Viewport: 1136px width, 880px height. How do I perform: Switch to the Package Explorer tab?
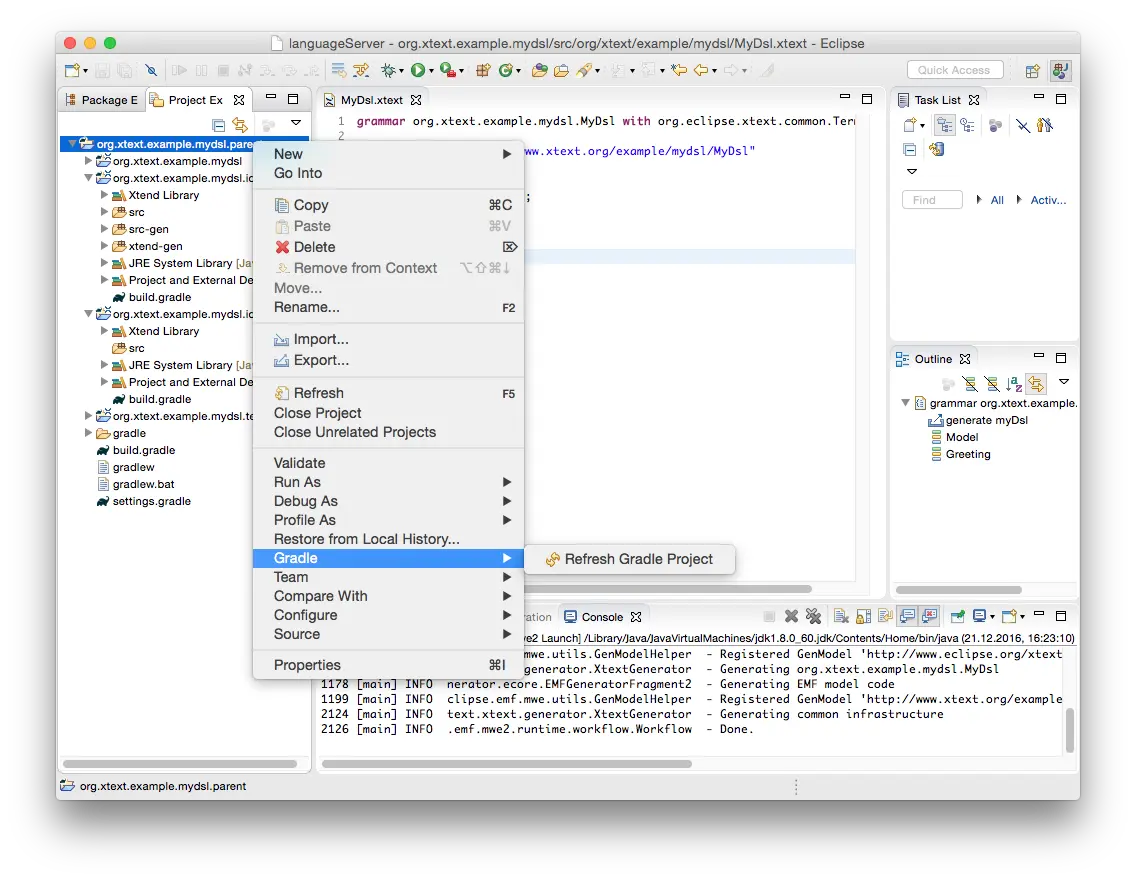coord(101,100)
